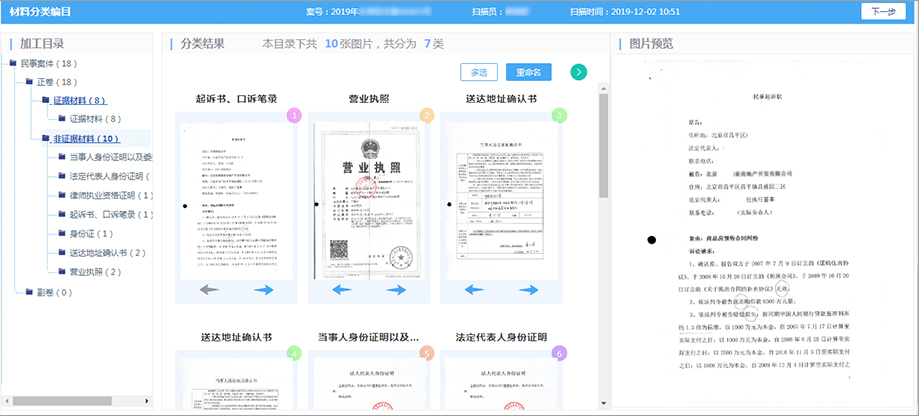Click the 重命名 rename button
Viewport: 919px width, 416px height.
[528, 72]
